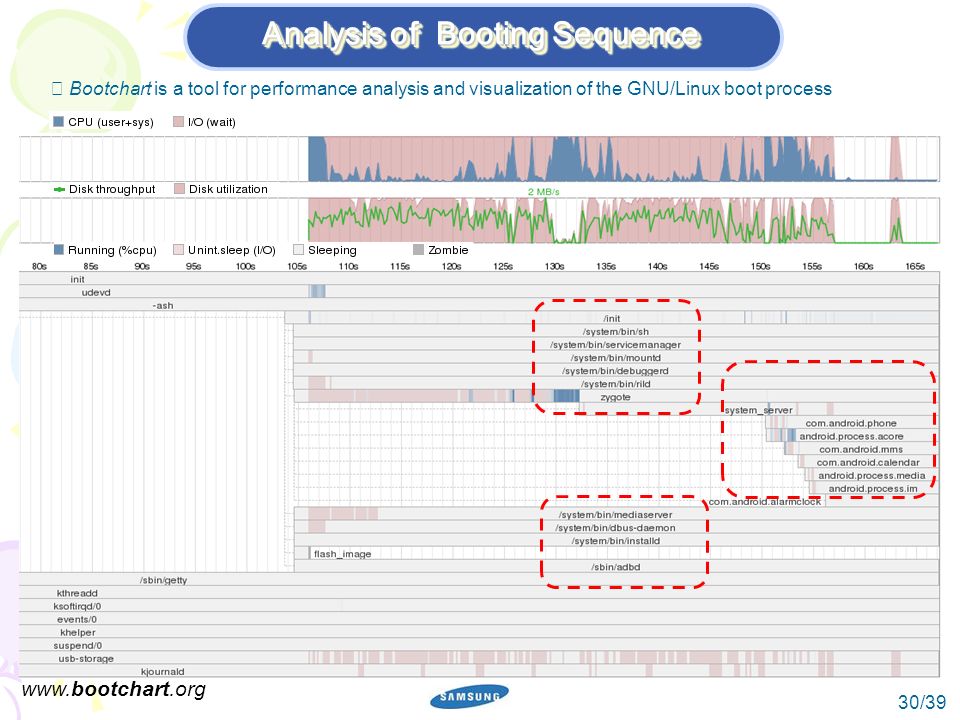Click the Disk utilization legend swatch

pyautogui.click(x=179, y=189)
